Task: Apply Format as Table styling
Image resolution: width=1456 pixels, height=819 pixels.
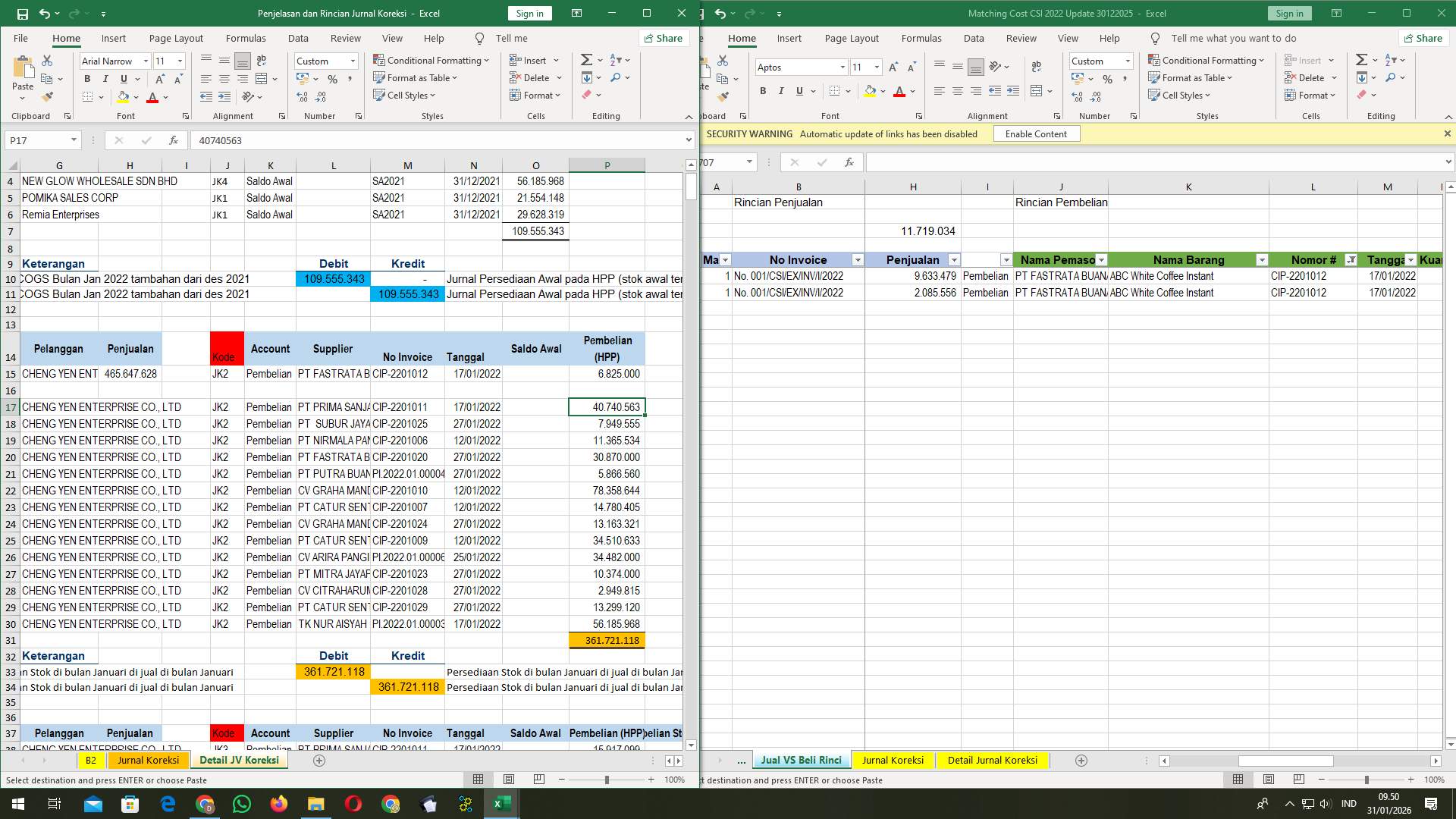Action: point(416,77)
